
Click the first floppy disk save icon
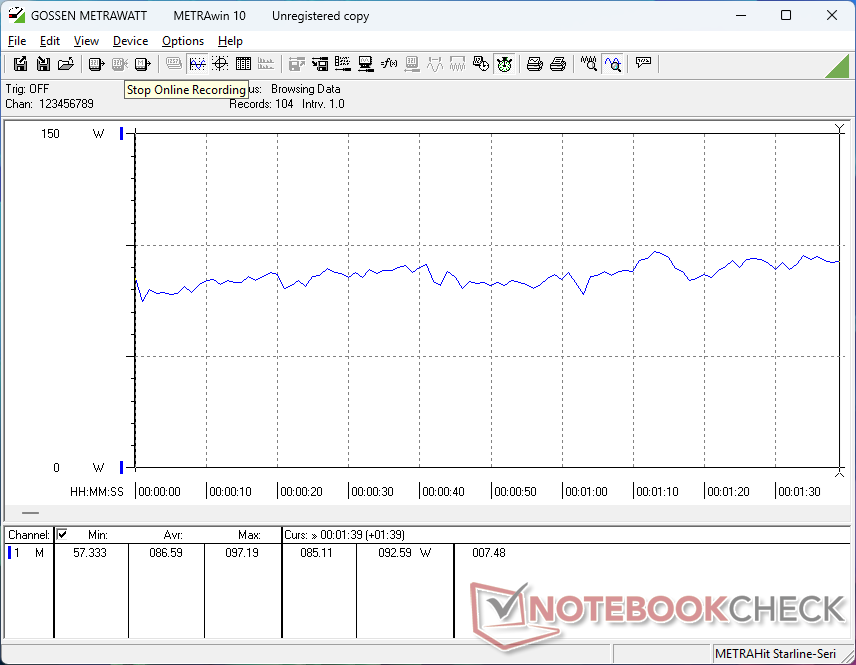click(x=20, y=64)
